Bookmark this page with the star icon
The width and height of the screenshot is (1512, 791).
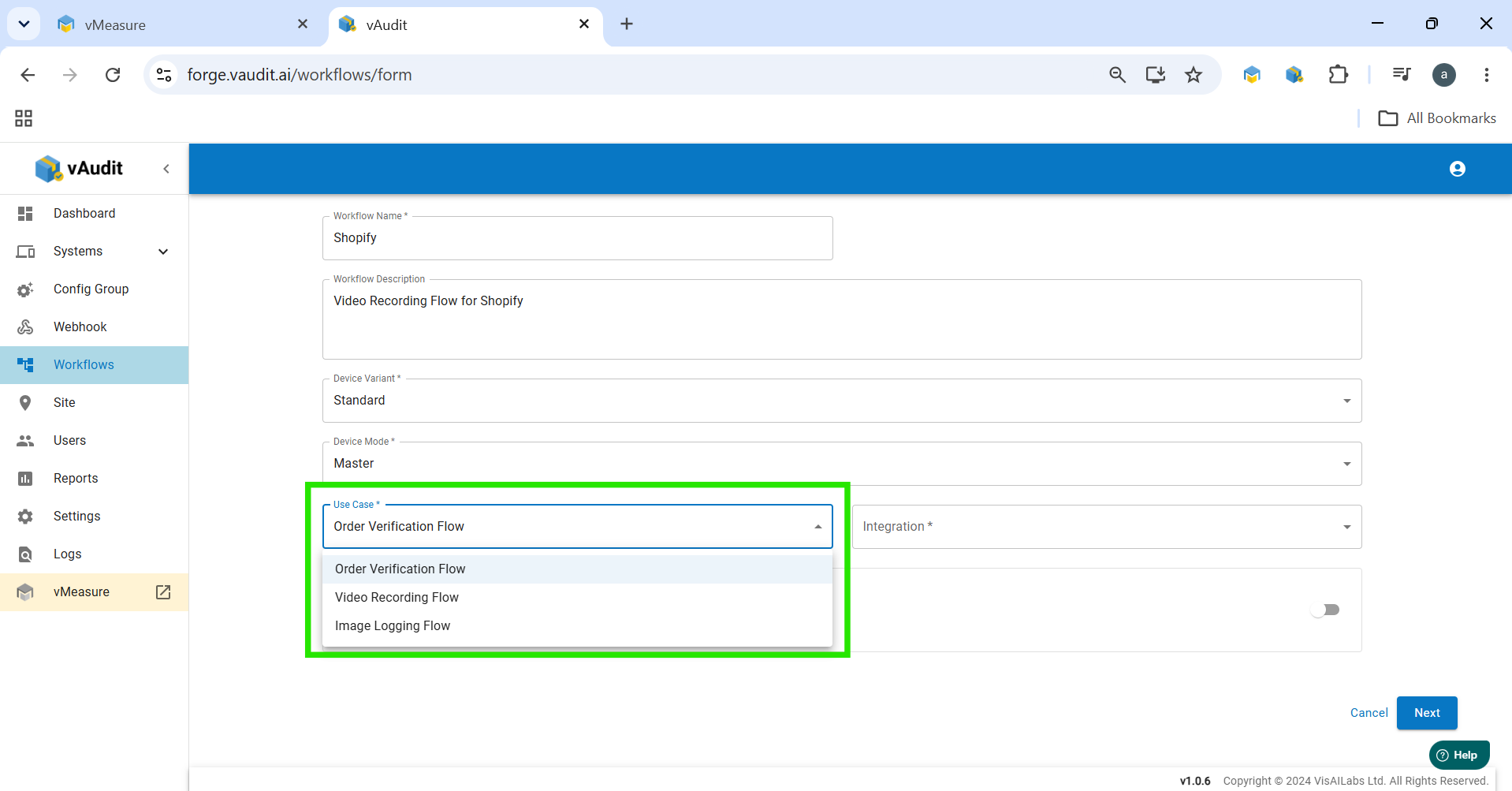click(x=1194, y=75)
